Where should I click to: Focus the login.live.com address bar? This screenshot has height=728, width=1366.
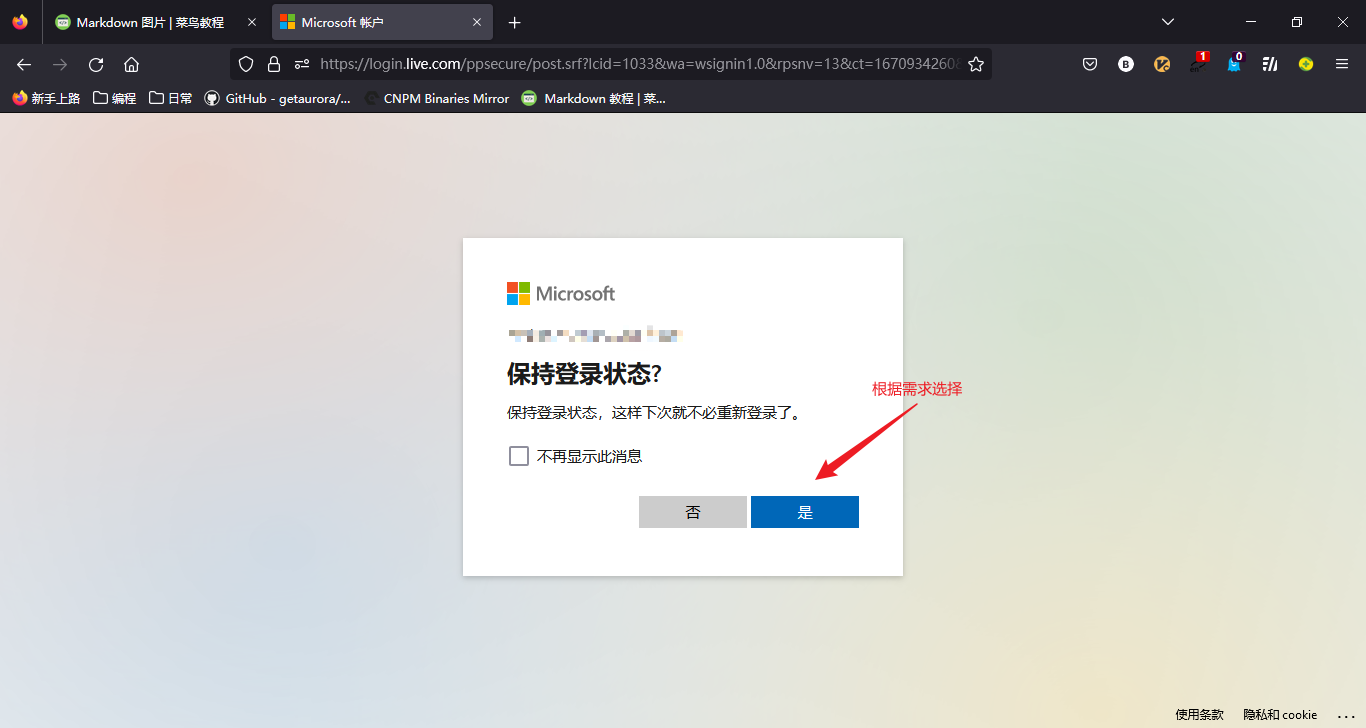pos(640,64)
